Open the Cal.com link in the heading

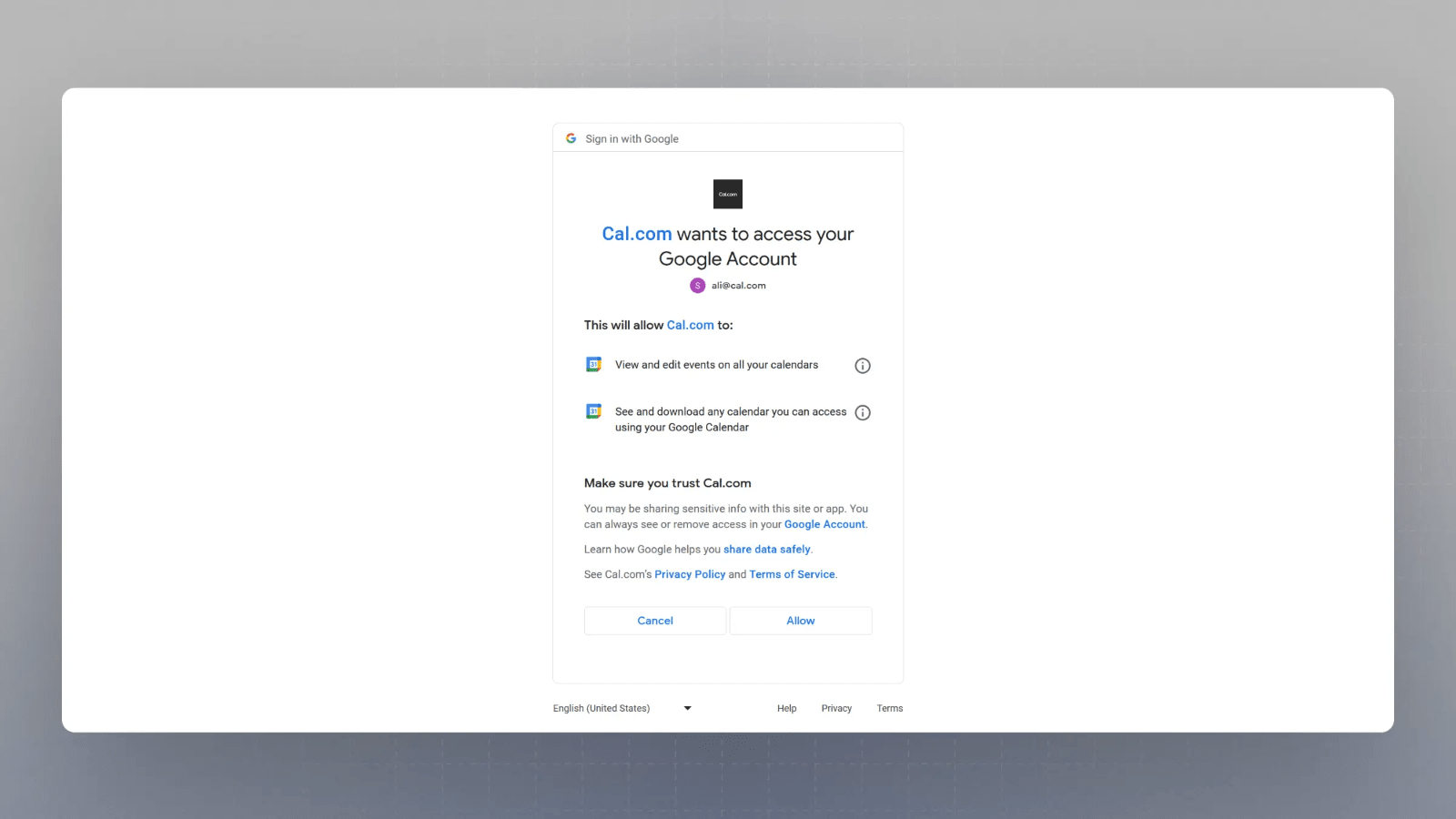637,234
